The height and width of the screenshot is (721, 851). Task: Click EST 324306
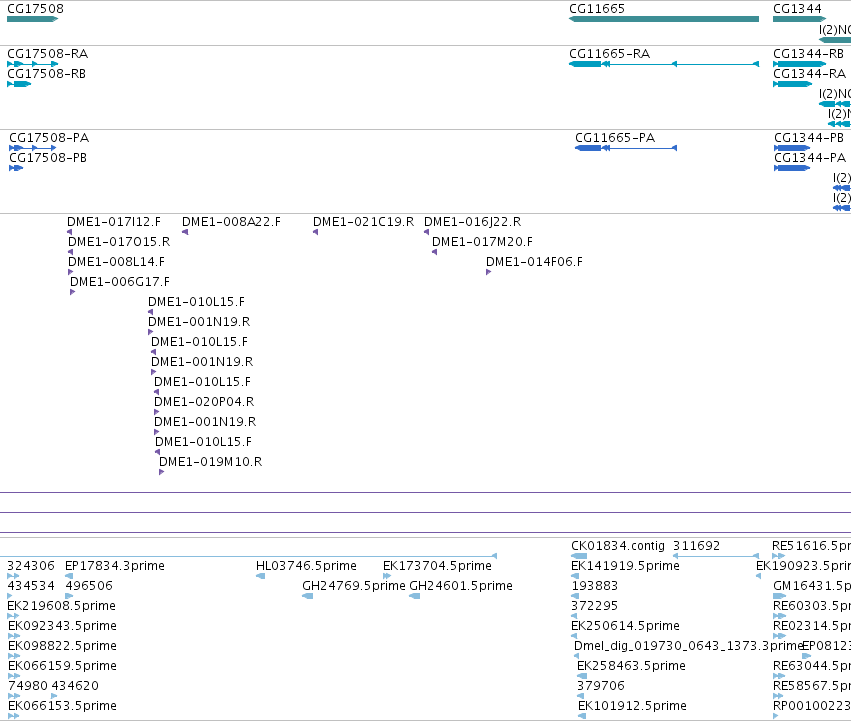(13, 576)
